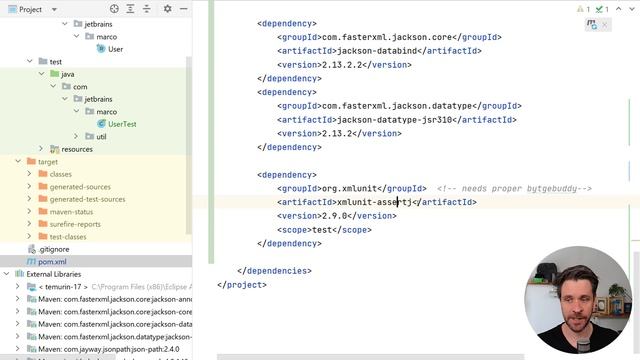
Task: Collapse External Libraries node
Action: pos(7,274)
